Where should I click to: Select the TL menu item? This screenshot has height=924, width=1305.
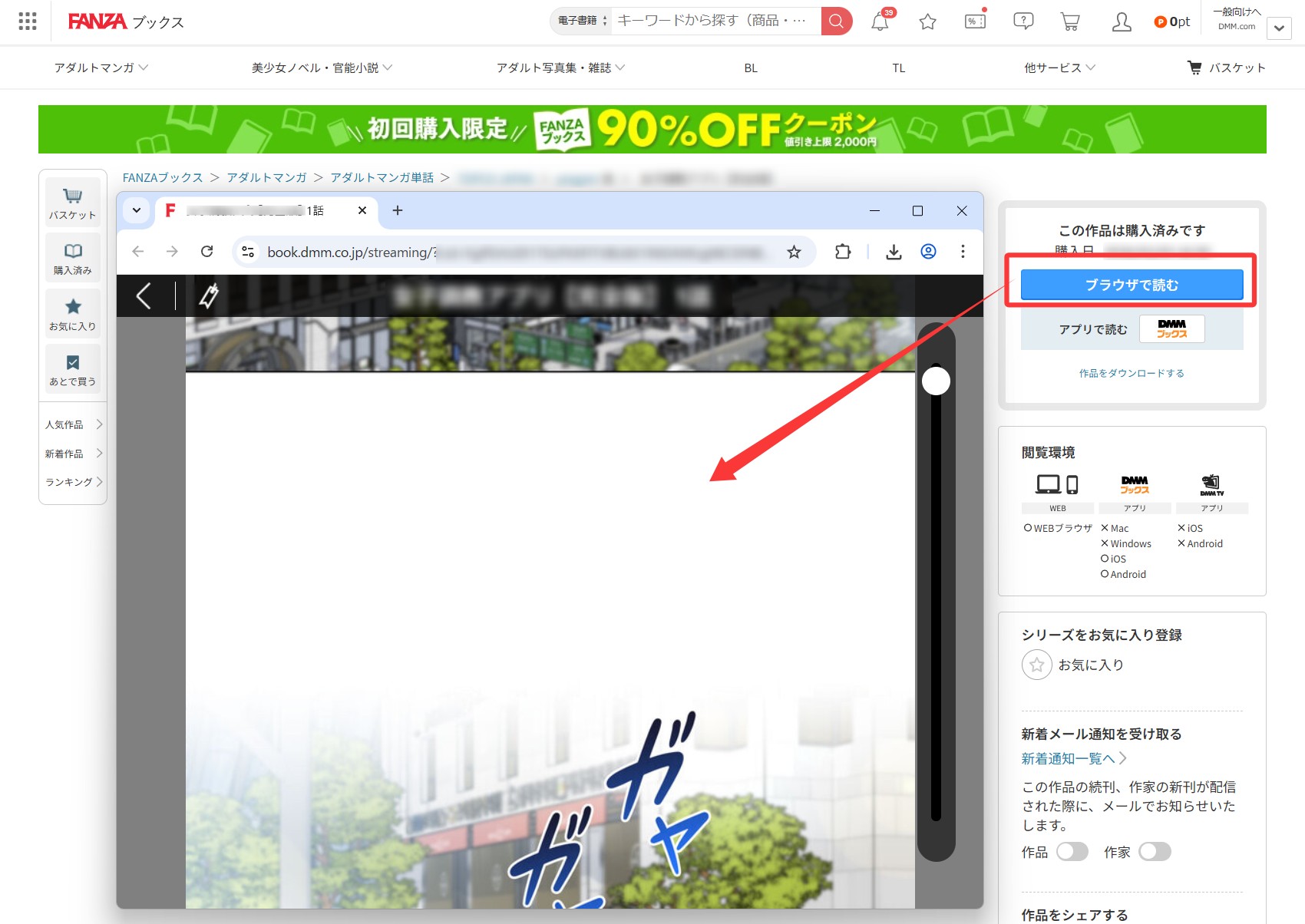898,68
